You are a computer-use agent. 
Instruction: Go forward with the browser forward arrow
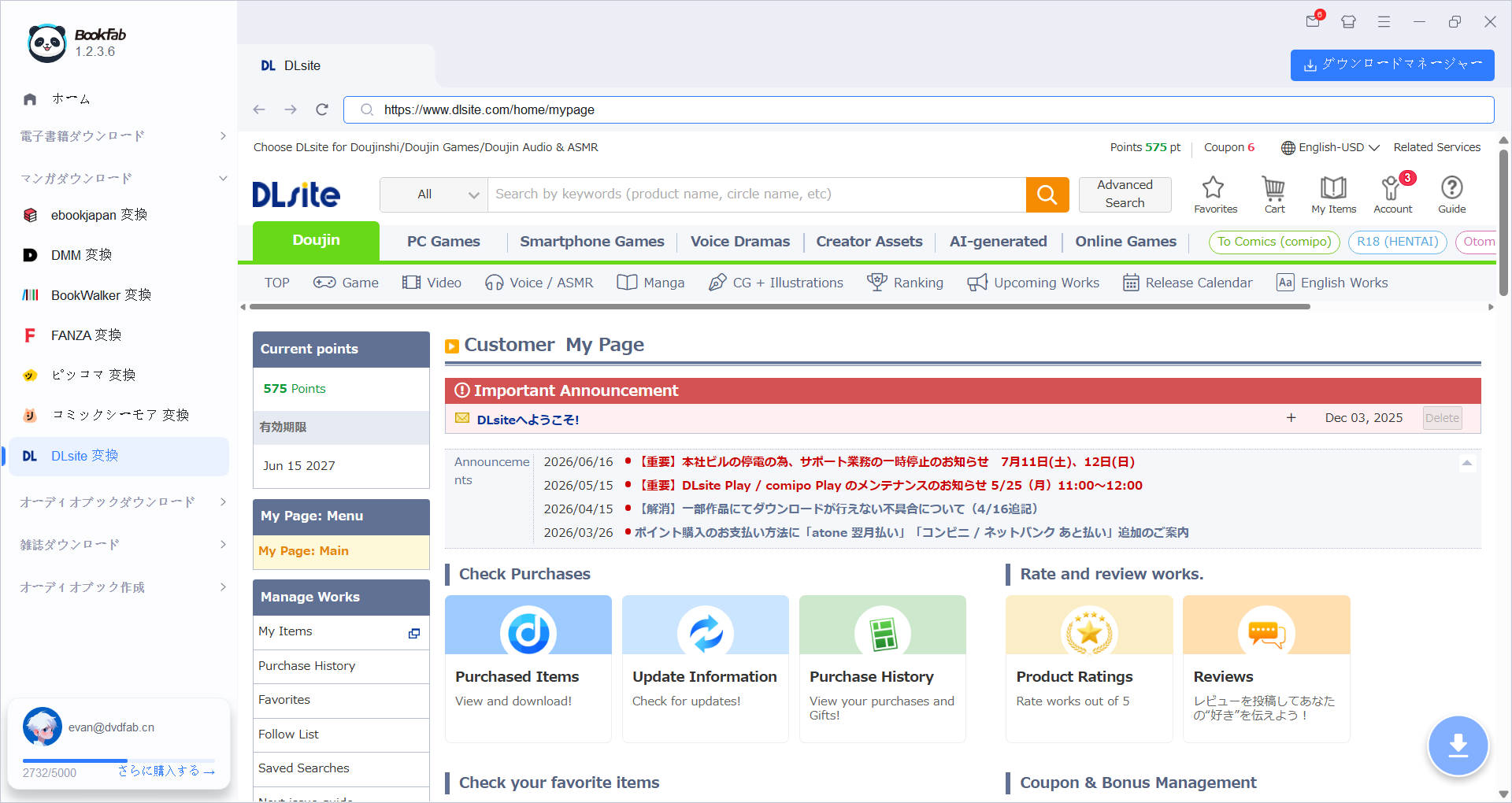pyautogui.click(x=291, y=109)
